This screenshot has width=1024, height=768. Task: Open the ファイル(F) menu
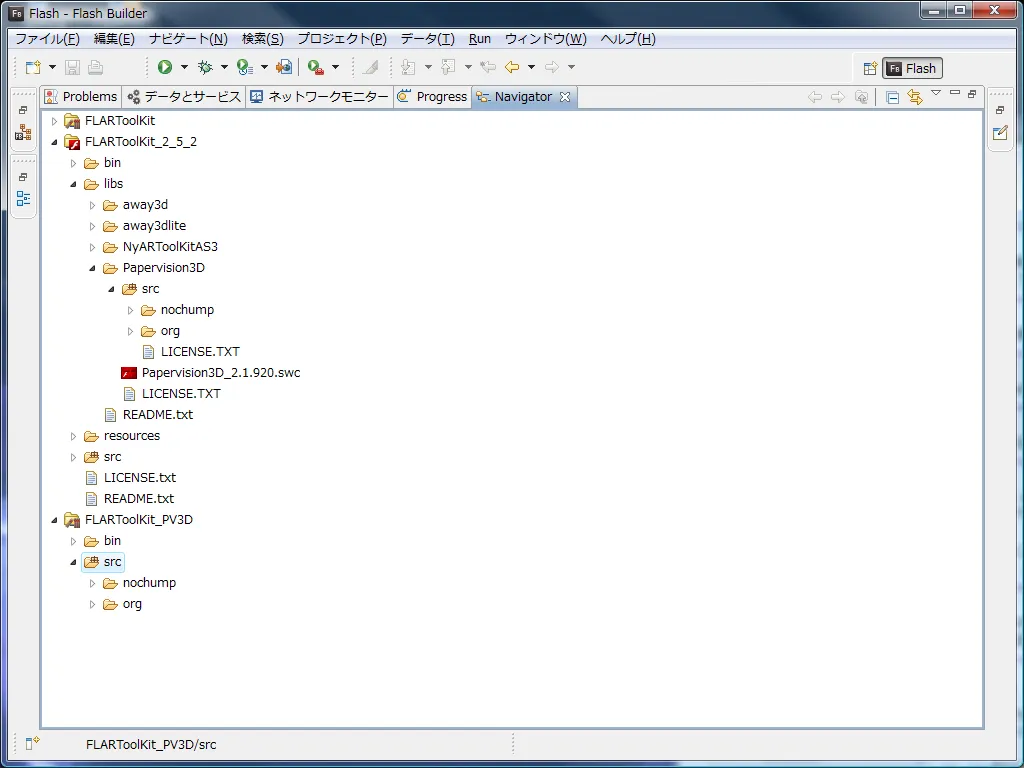click(47, 39)
